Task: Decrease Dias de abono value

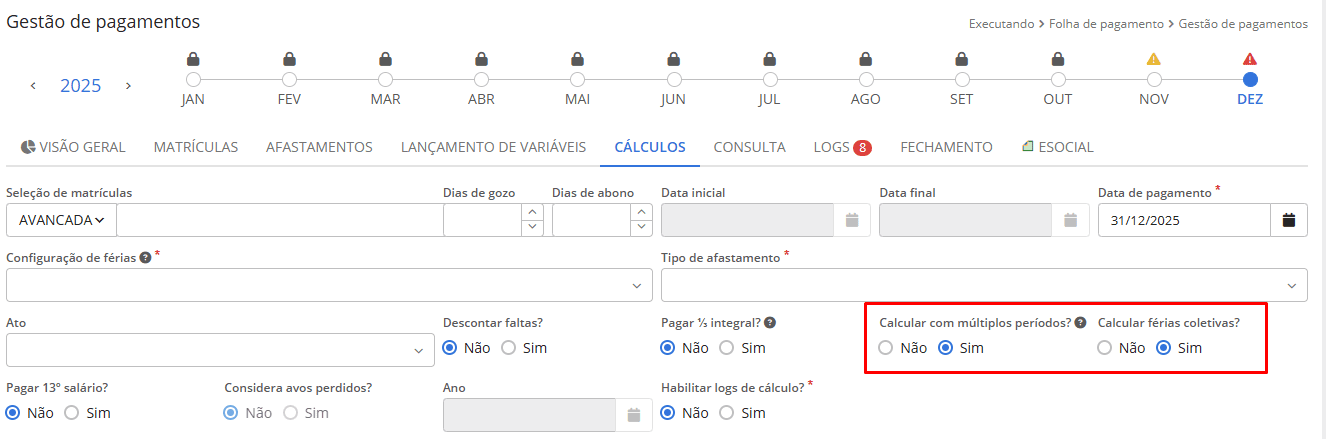Action: [642, 228]
